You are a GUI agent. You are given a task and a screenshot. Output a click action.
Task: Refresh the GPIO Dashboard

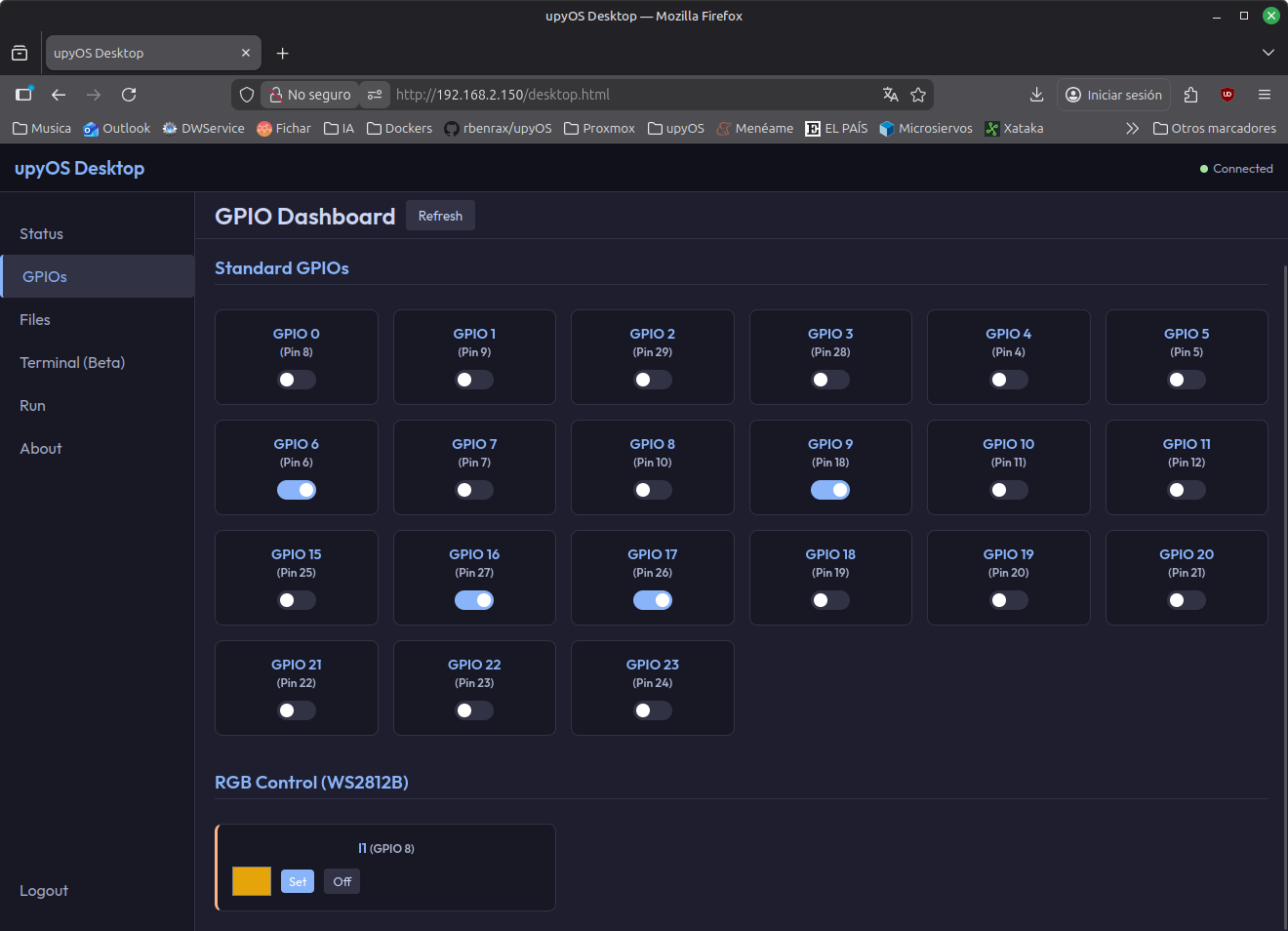440,216
